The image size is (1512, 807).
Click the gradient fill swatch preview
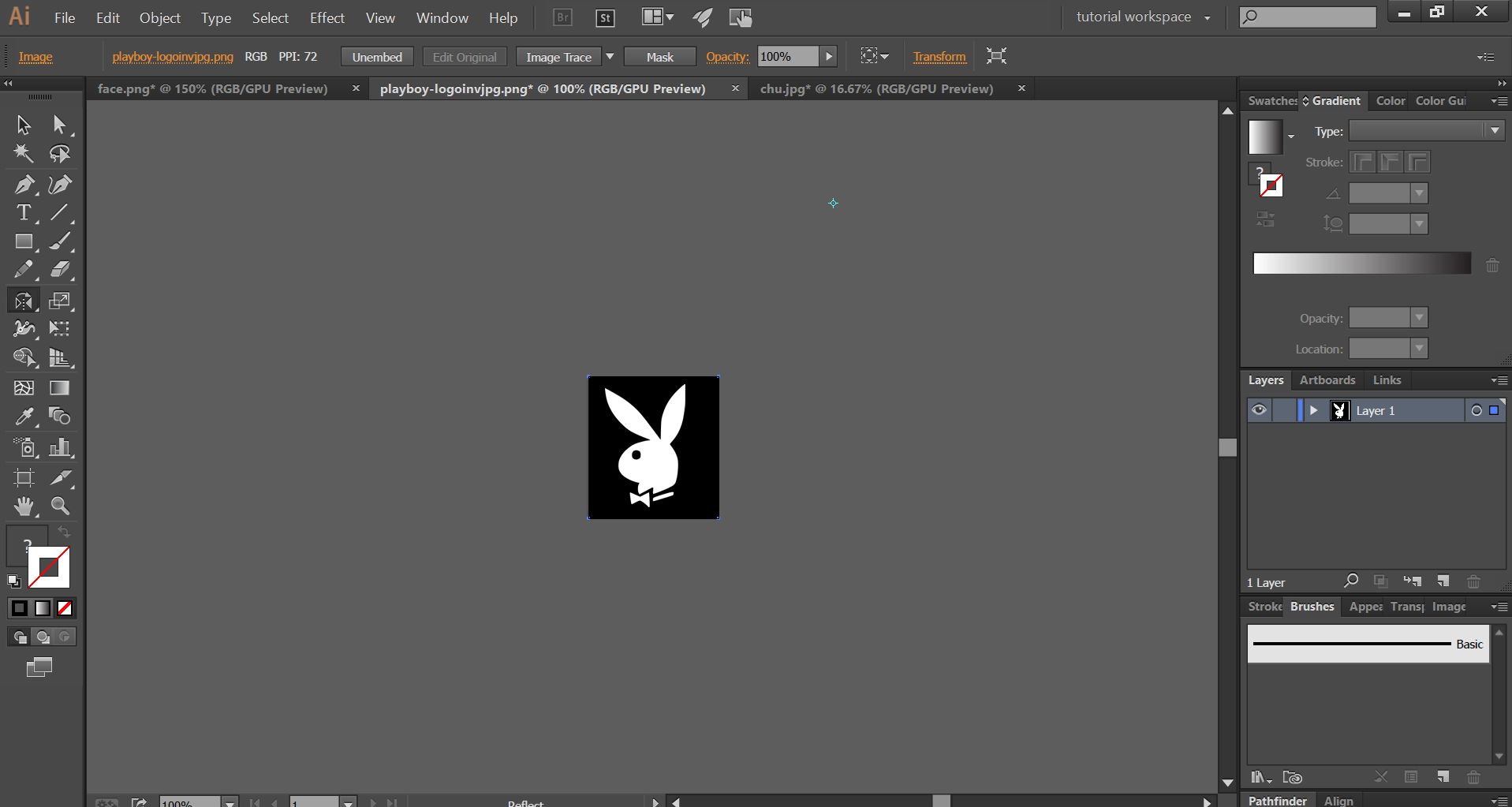(1265, 137)
